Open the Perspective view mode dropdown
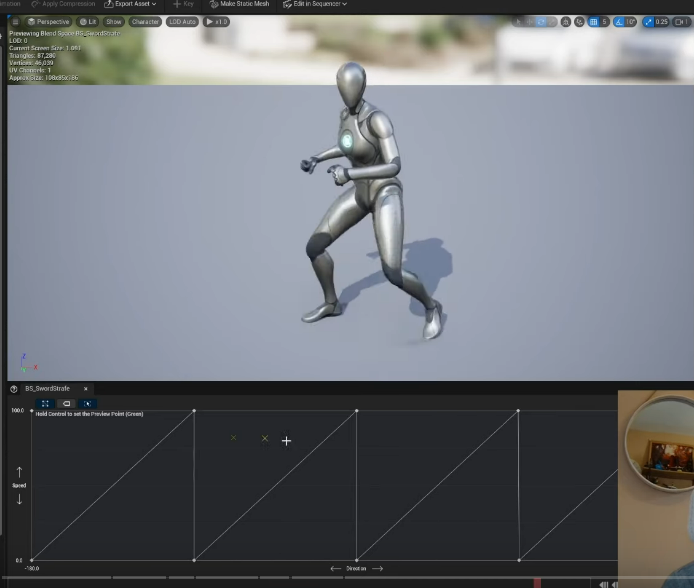694x588 pixels. [x=49, y=21]
